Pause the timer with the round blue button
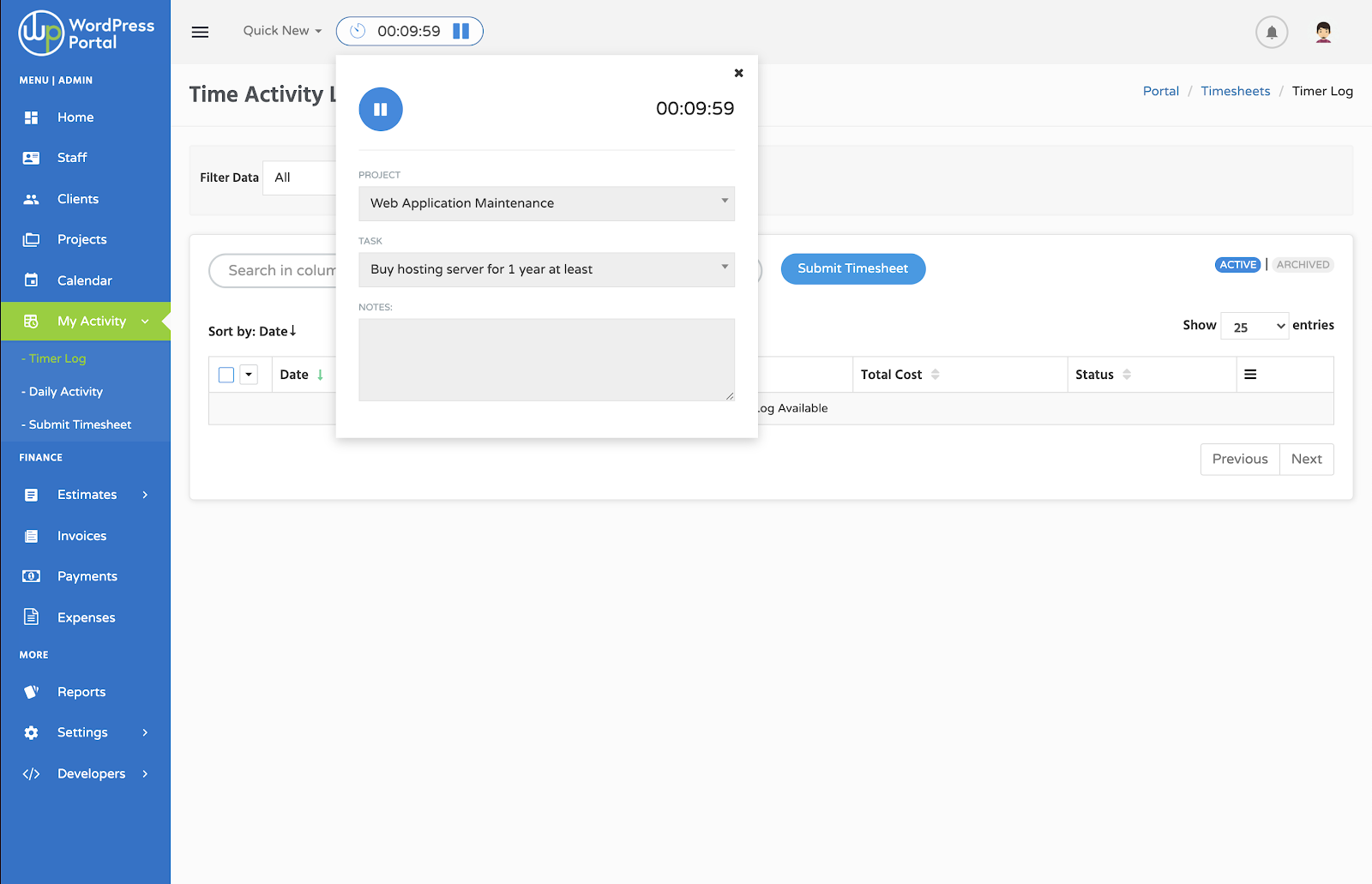This screenshot has height=884, width=1372. (381, 110)
